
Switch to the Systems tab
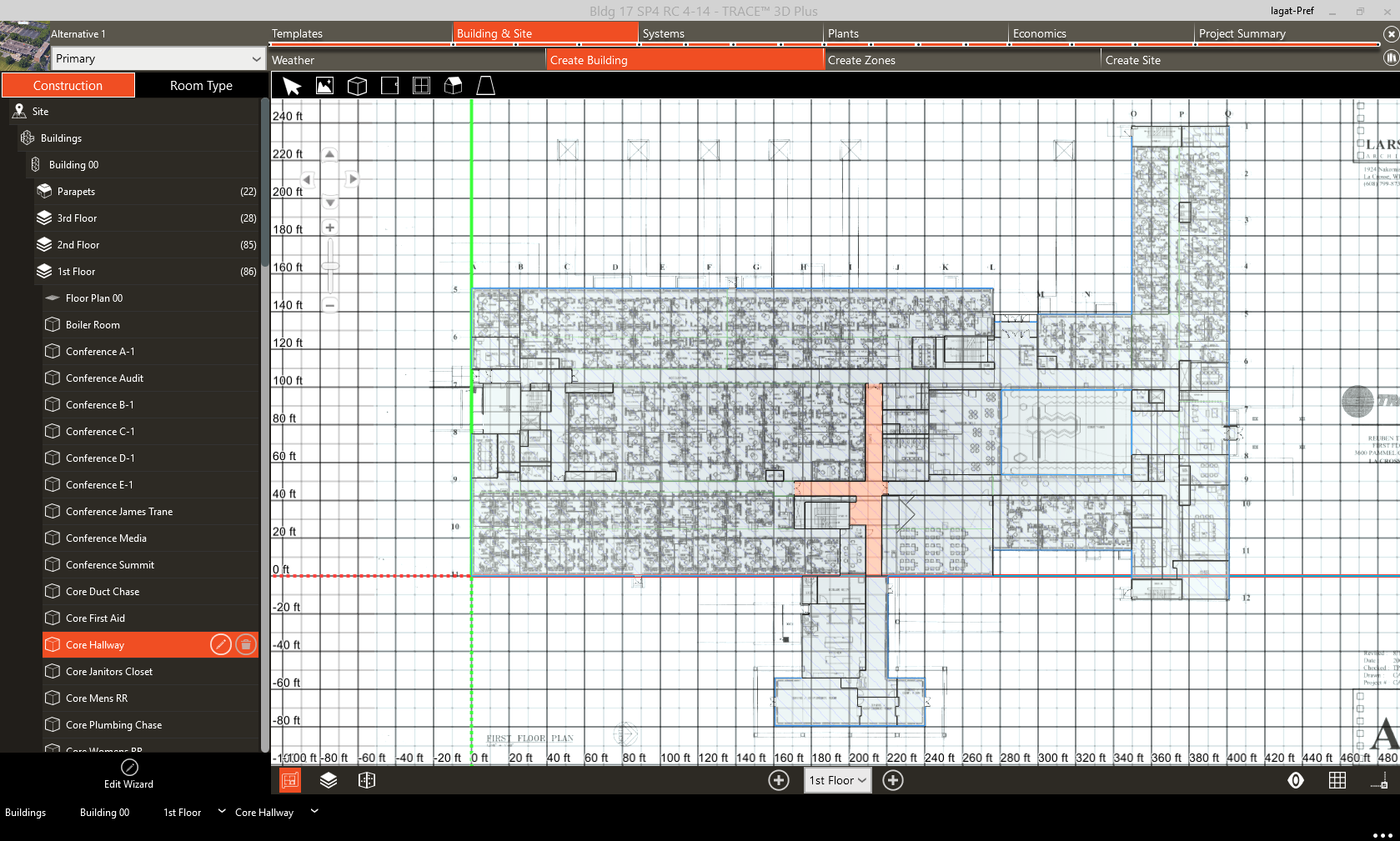663,33
